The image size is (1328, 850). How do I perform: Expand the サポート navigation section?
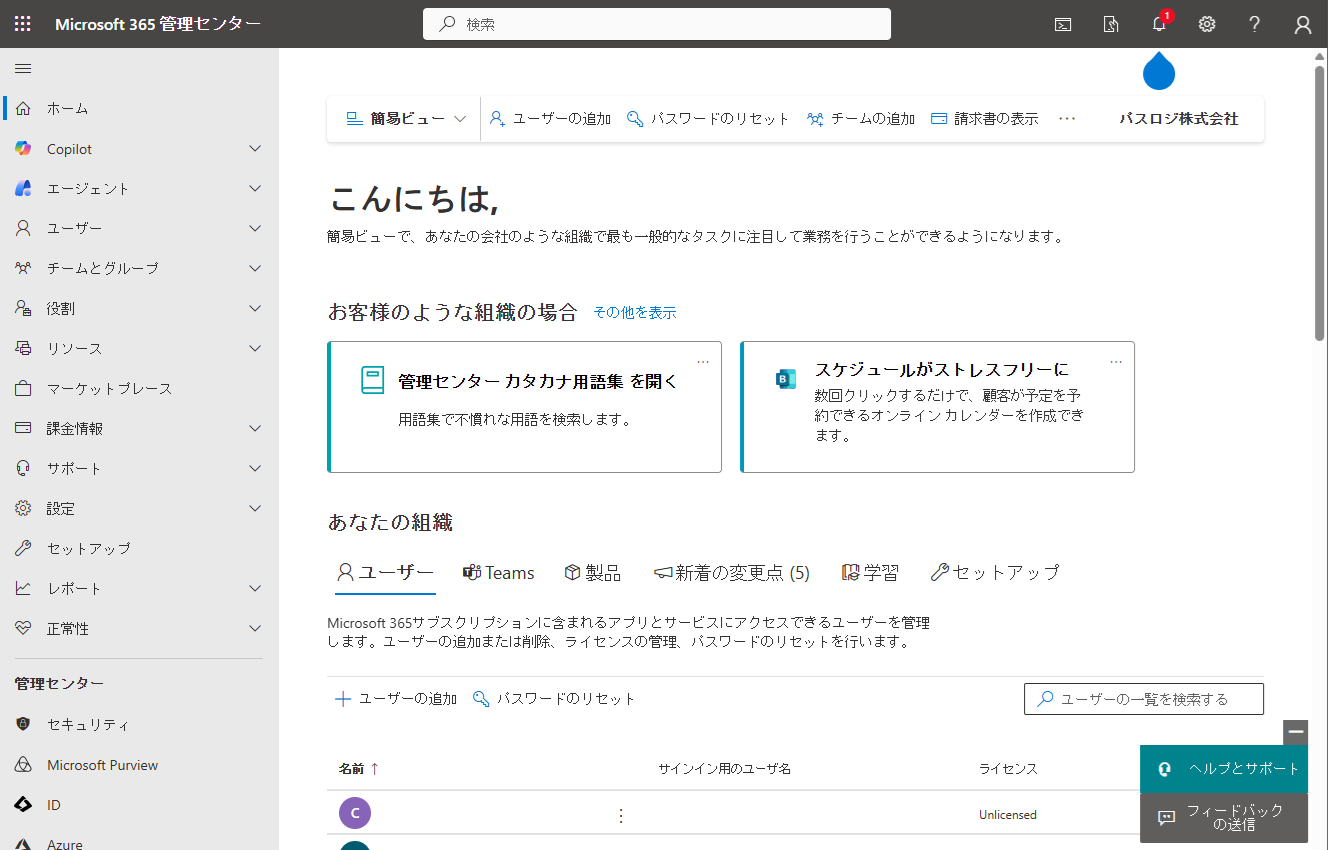(x=255, y=468)
